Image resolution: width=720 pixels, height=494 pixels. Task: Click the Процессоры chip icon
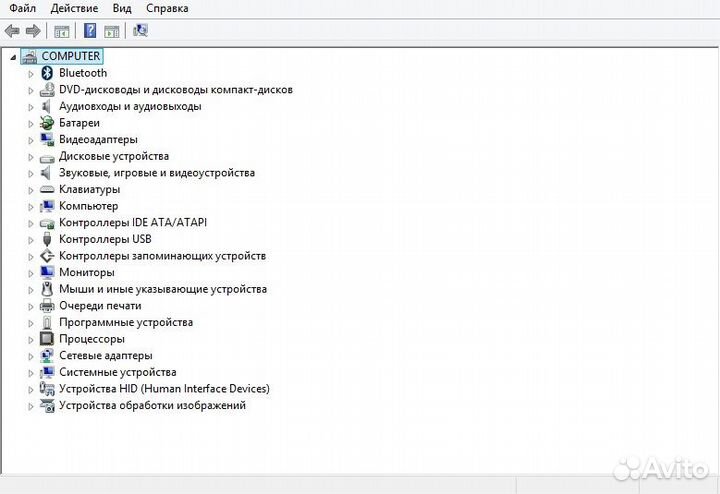(x=47, y=339)
